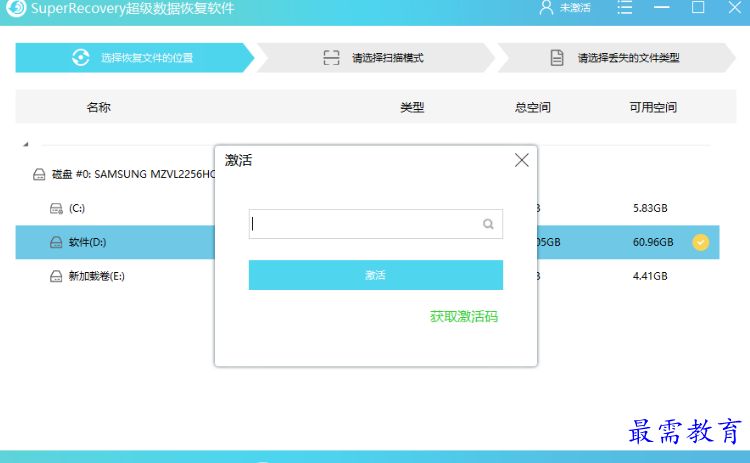Open the hamburger menu list icon

tap(625, 7)
